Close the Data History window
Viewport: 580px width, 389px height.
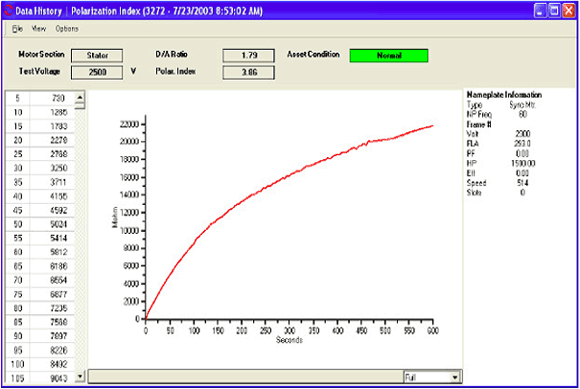(568, 10)
